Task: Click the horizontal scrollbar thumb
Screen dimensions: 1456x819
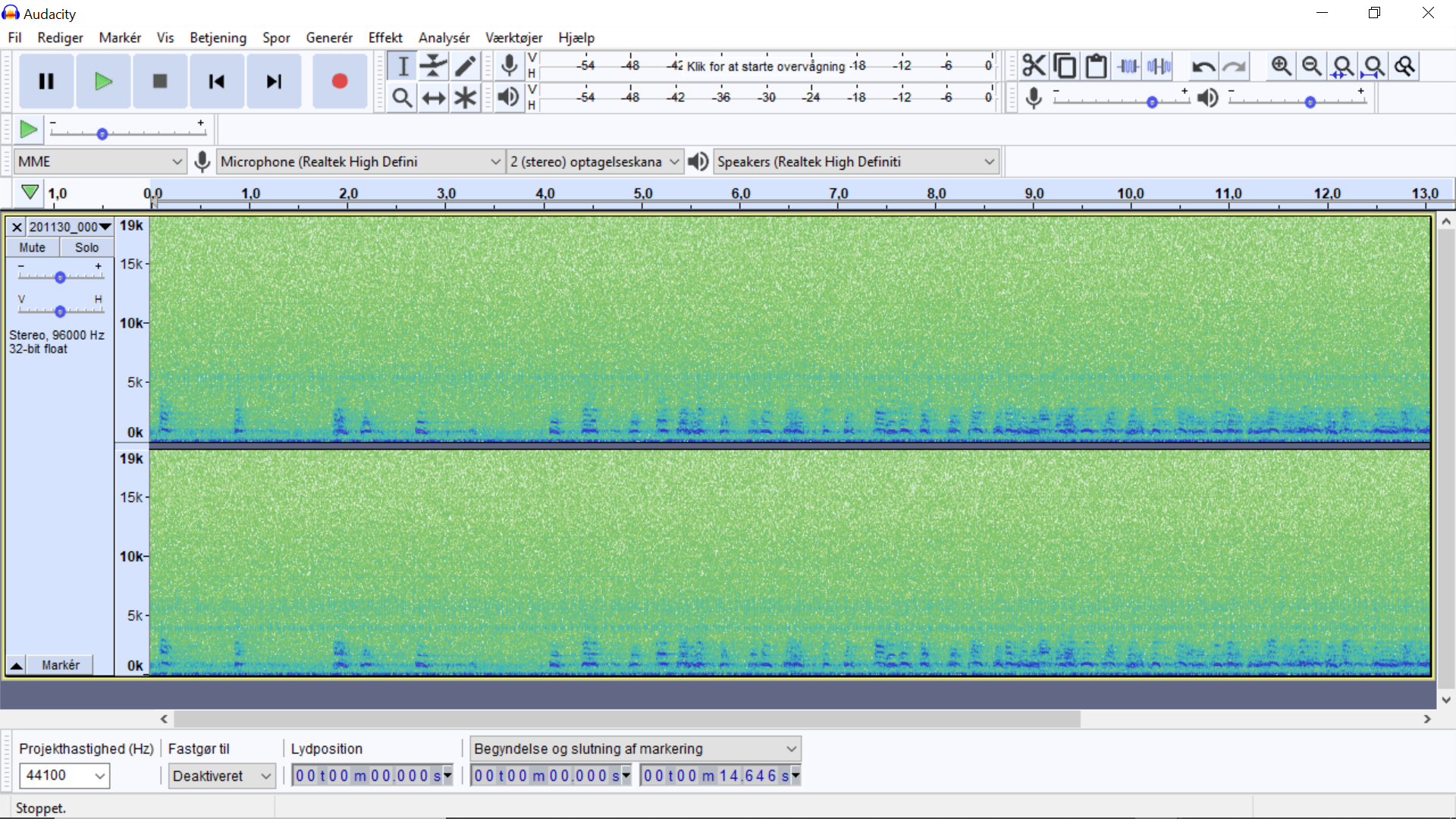Action: 627,719
